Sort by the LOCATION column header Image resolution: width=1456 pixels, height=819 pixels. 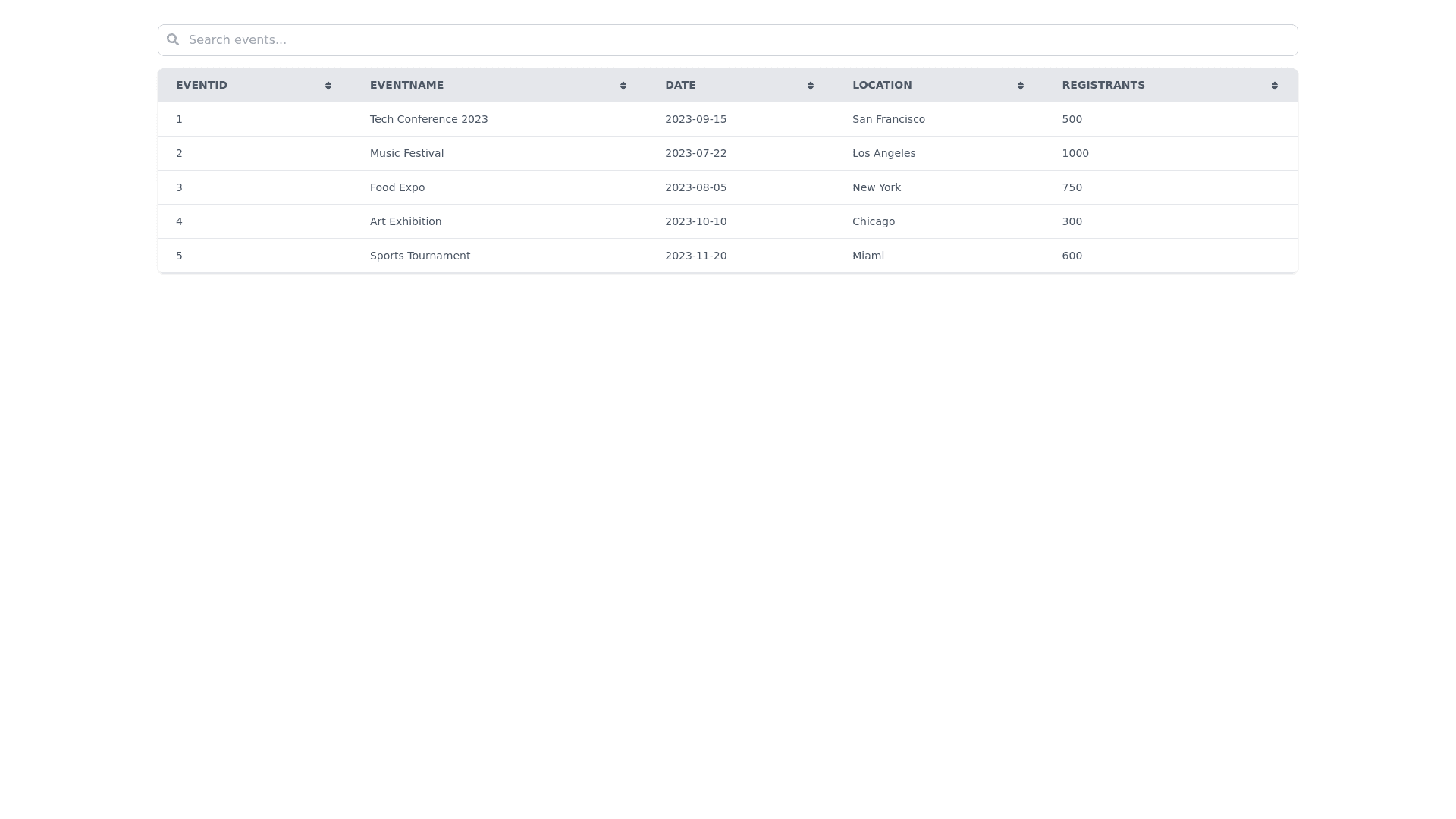882,85
